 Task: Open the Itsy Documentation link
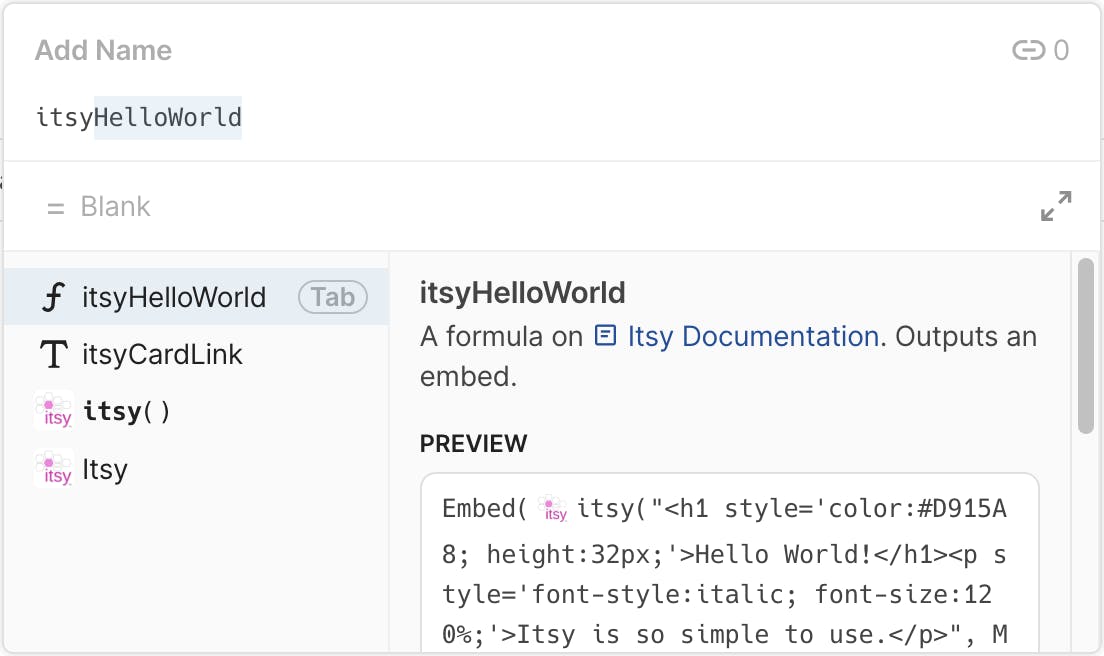(x=753, y=336)
